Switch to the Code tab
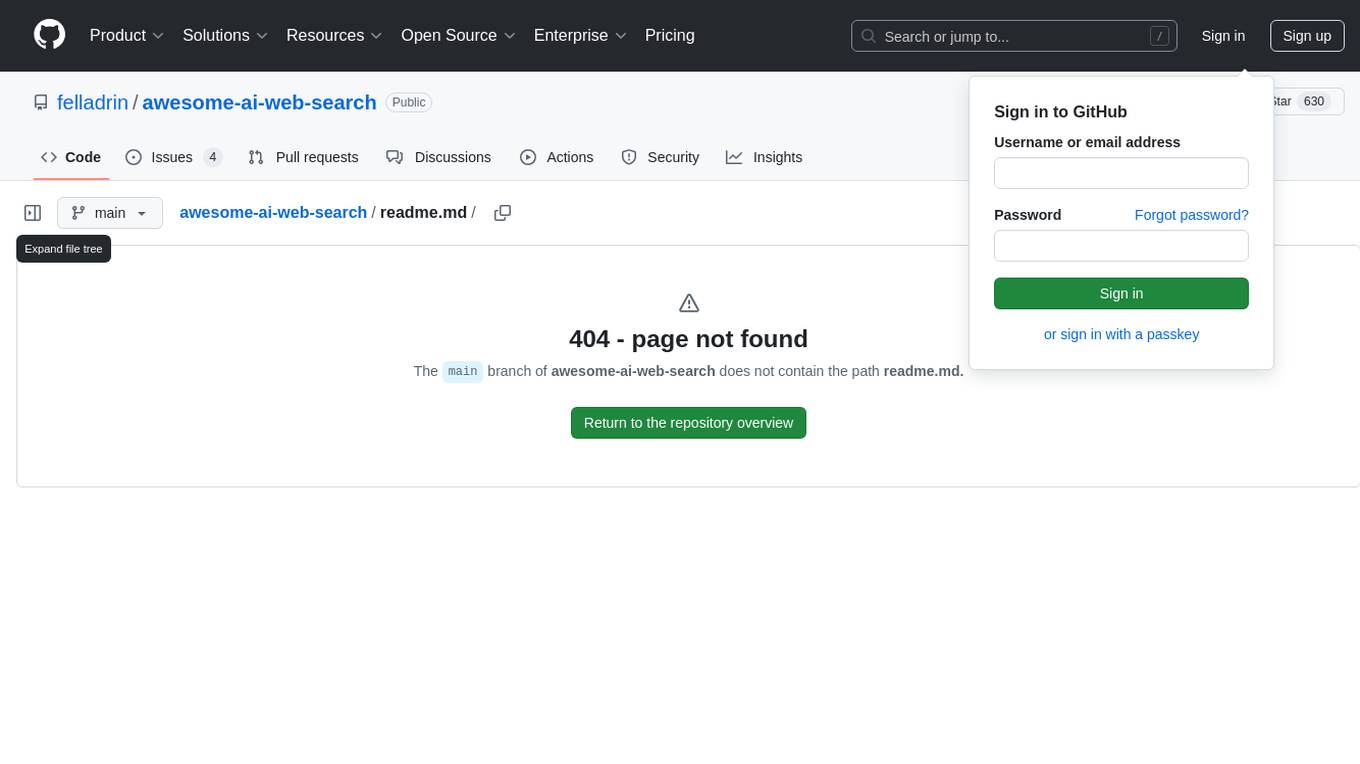The height and width of the screenshot is (764, 1360). 71,157
